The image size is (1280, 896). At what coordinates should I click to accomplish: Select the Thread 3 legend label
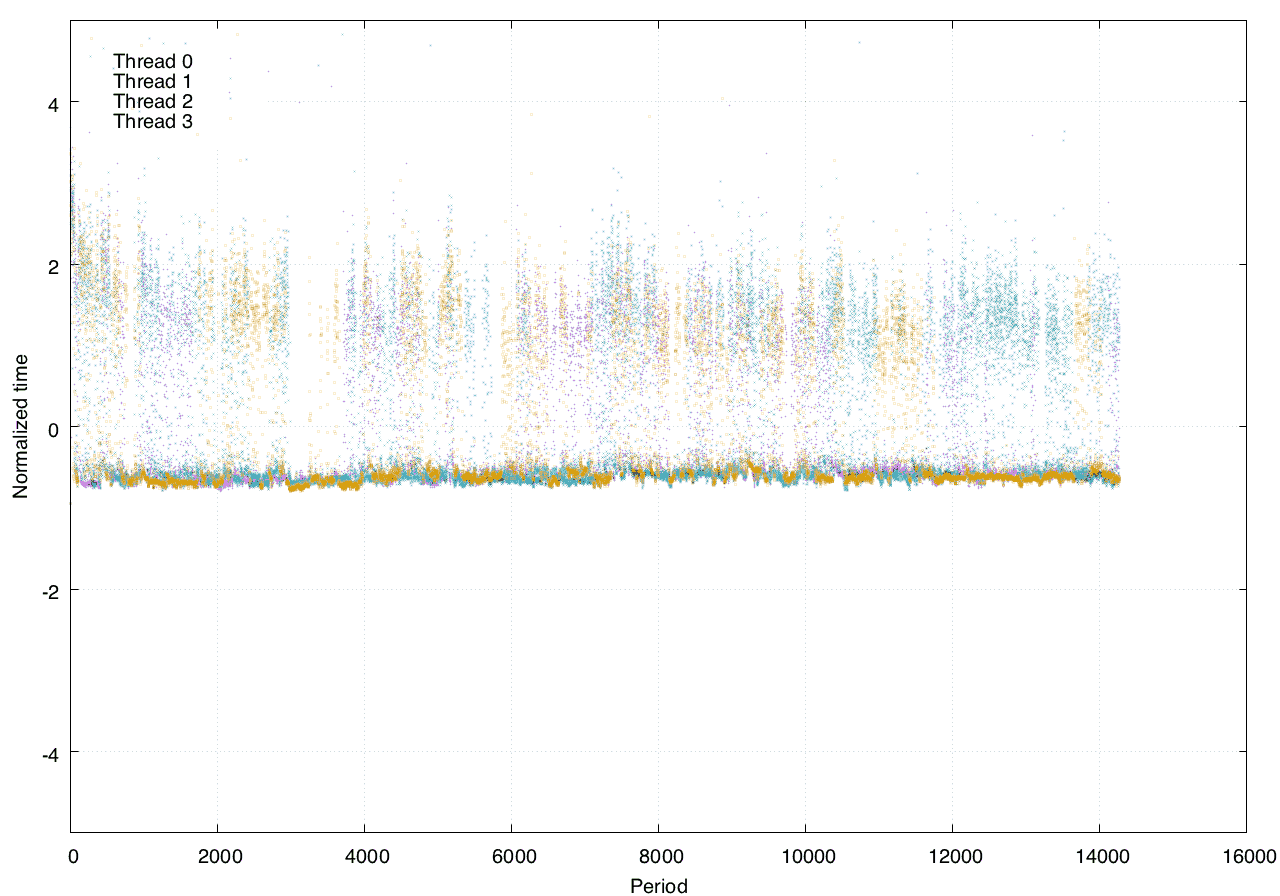[x=152, y=121]
